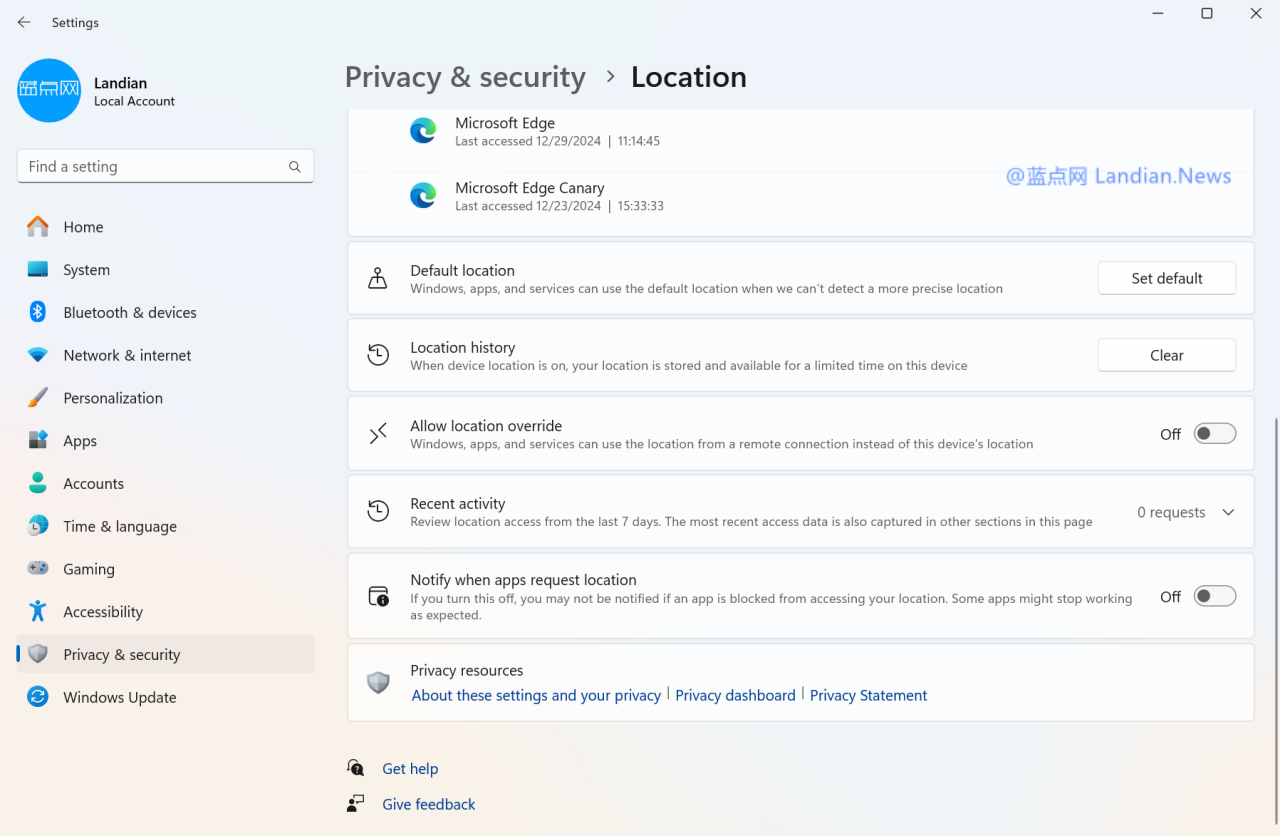Click the Notify when apps request icon
The image size is (1280, 836).
378,597
